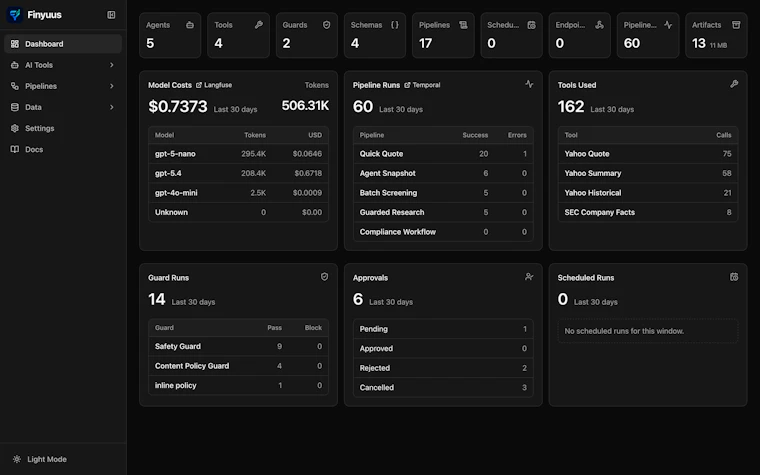Screen dimensions: 760x475
Task: Open the Docs menu item
Action: pos(63,149)
